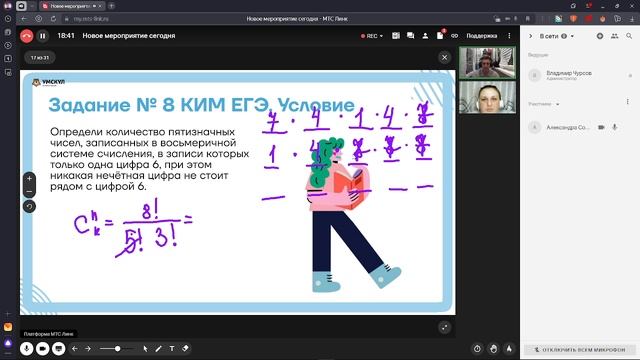The width and height of the screenshot is (640, 360).
Task: Open the 17 из 31 slide counter
Action: point(40,58)
